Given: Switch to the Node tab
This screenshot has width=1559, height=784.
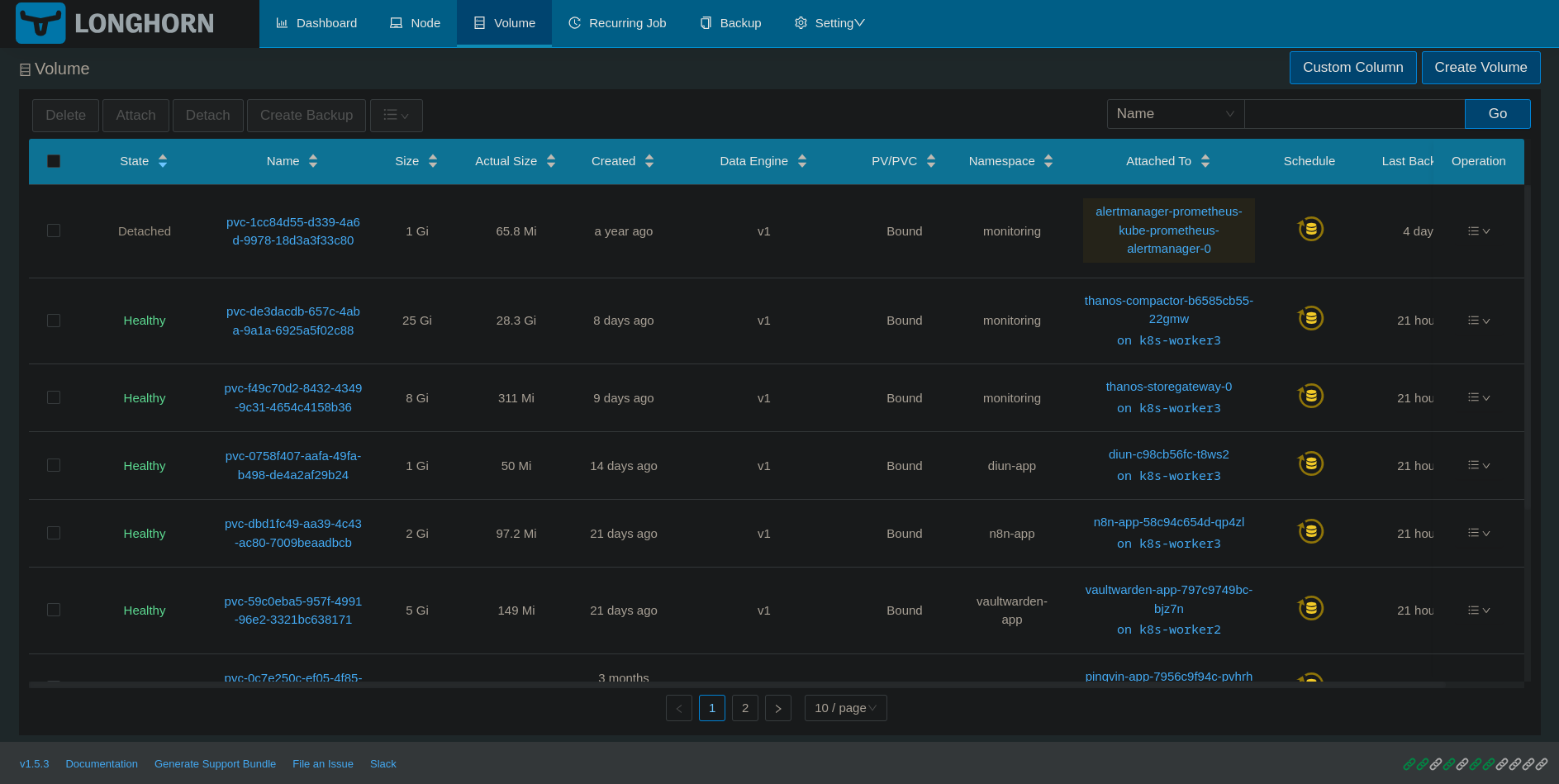Looking at the screenshot, I should pos(415,23).
